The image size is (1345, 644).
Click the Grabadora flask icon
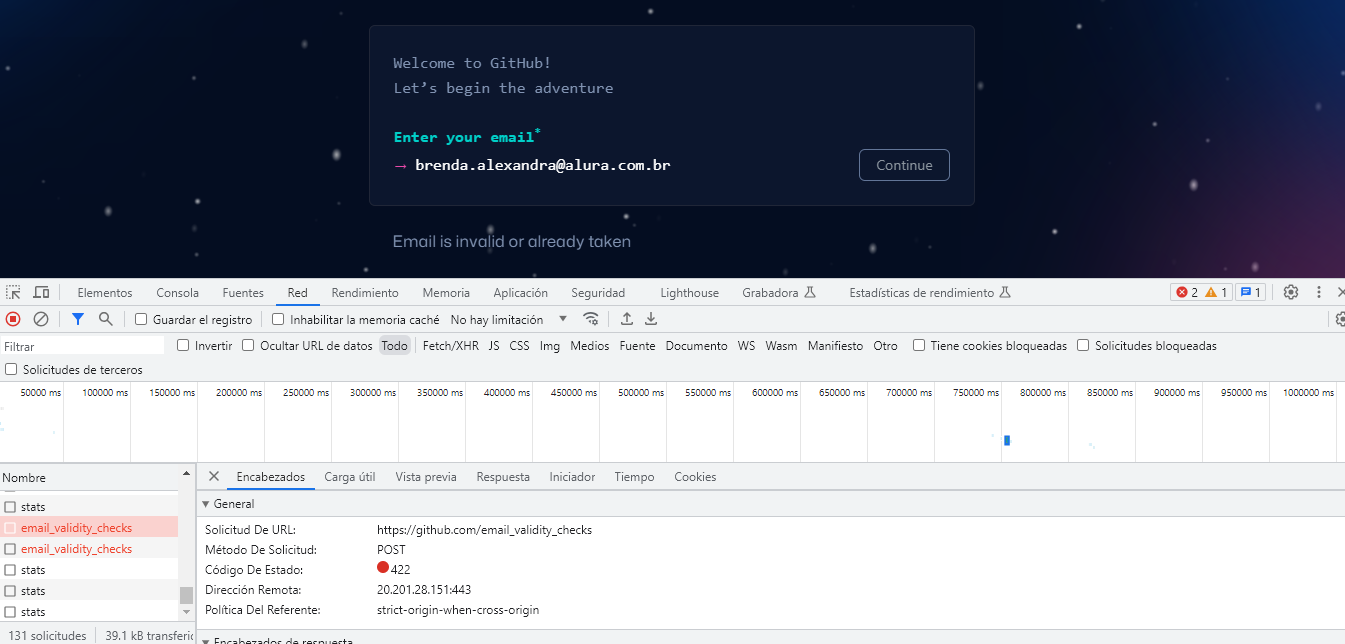click(810, 293)
